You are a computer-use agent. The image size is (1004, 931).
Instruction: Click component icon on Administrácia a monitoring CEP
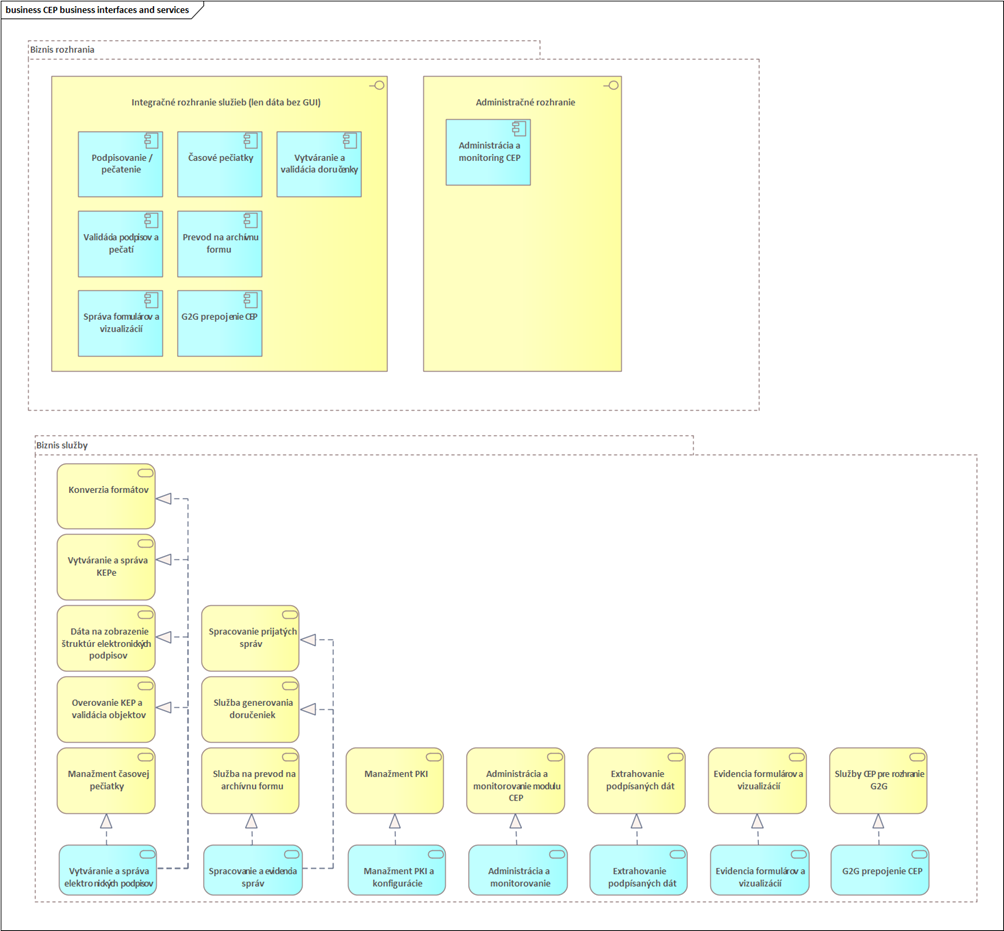[519, 128]
